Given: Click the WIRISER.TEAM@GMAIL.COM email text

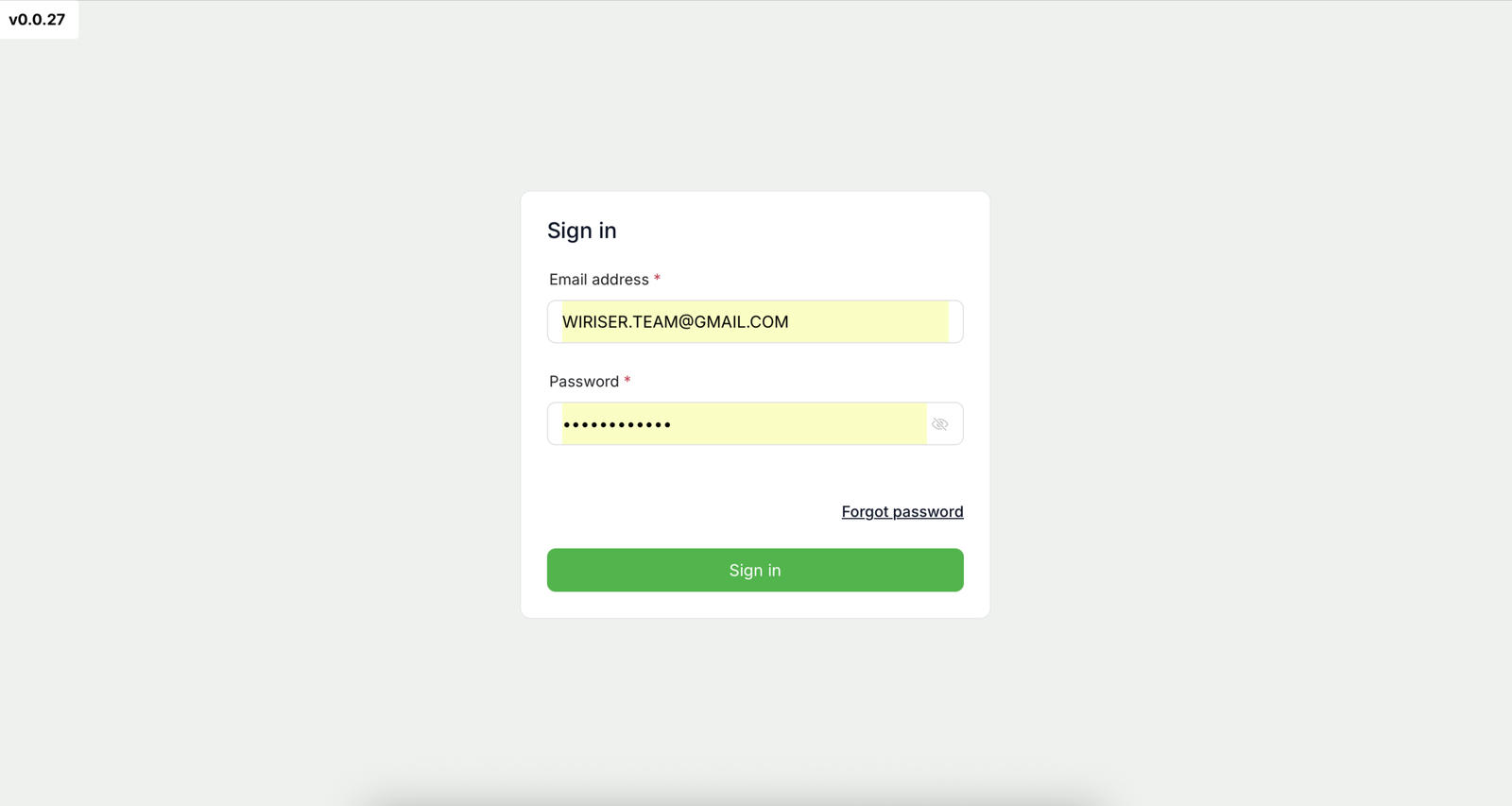Looking at the screenshot, I should click(675, 322).
